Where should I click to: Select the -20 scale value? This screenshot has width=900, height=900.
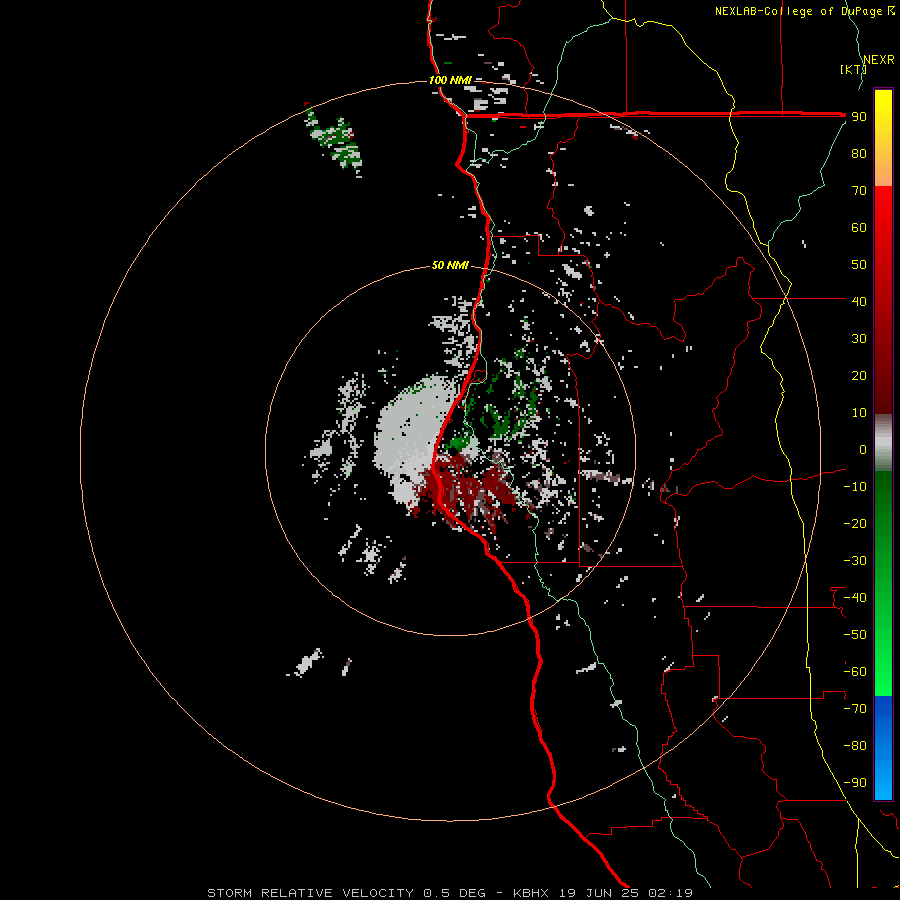pos(855,524)
